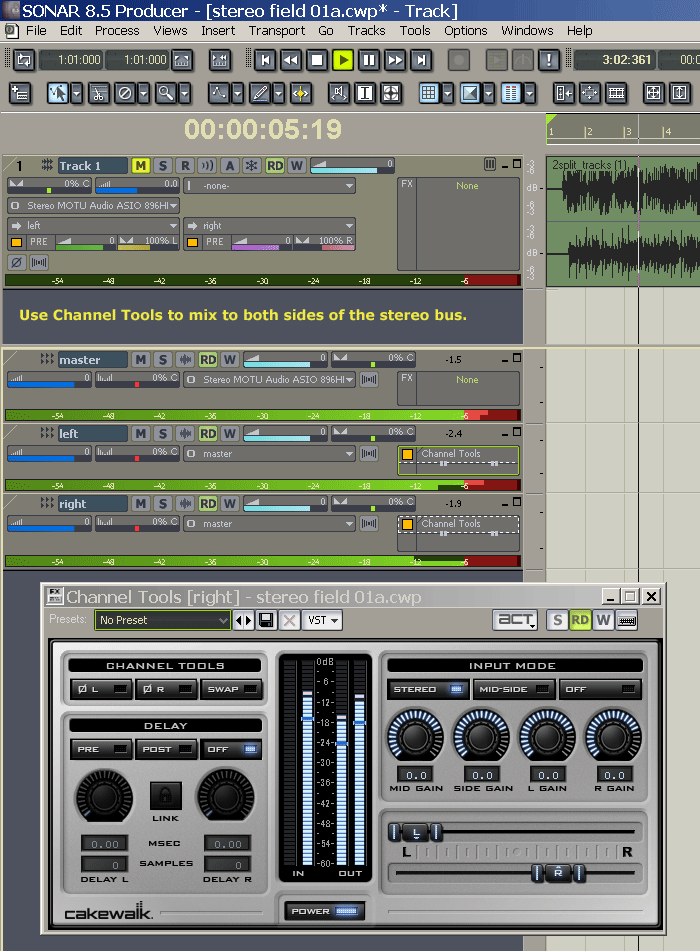Open the No Preset dropdown
Viewport: 700px width, 951px height.
pos(163,620)
